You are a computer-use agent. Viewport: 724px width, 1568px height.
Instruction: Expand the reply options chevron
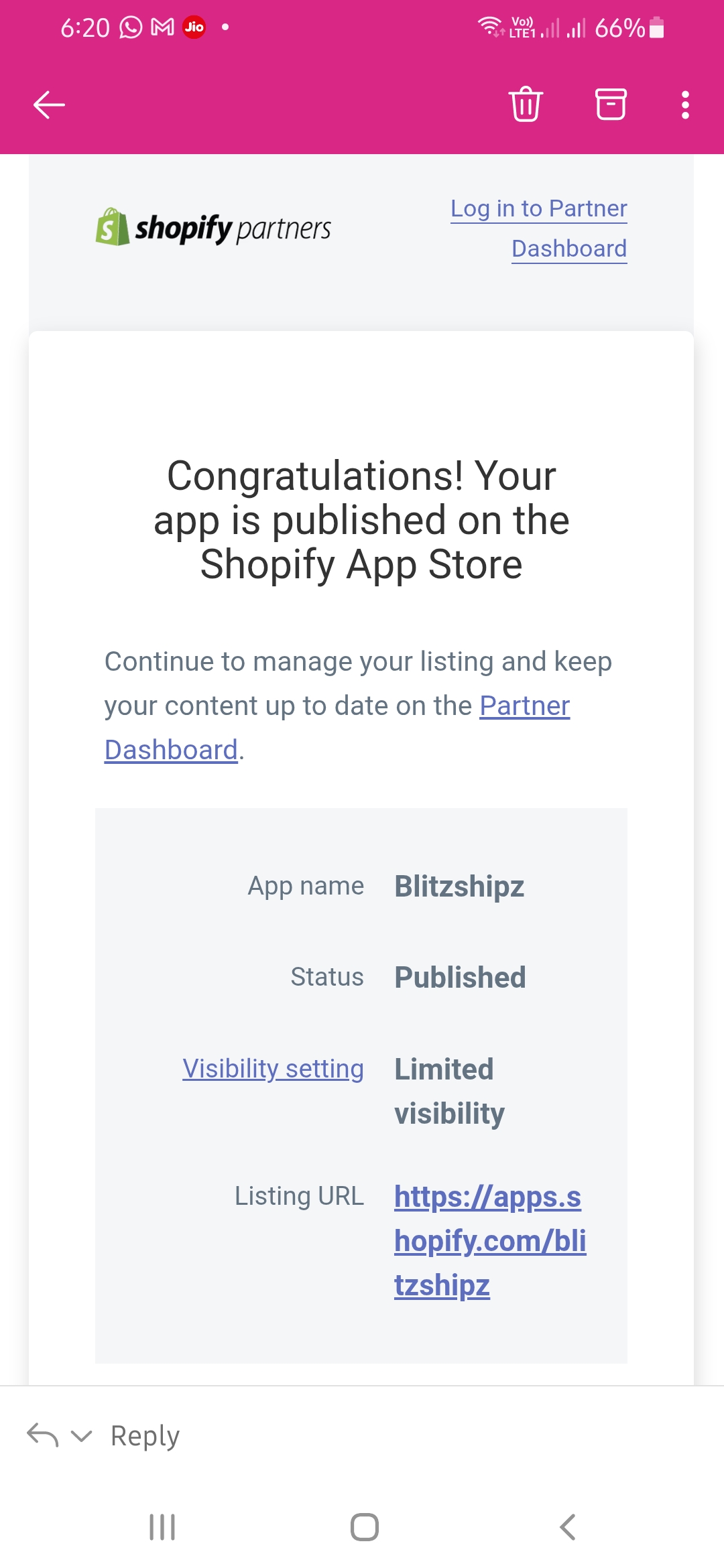pos(81,1435)
